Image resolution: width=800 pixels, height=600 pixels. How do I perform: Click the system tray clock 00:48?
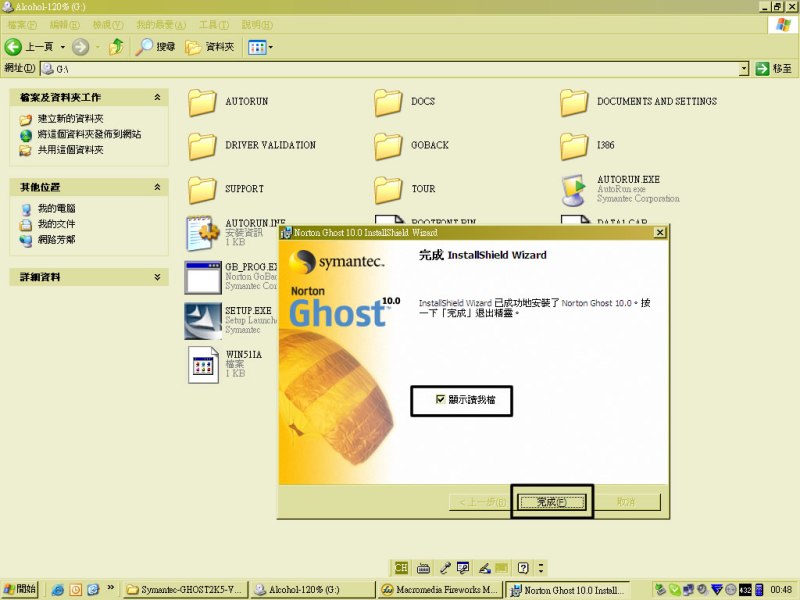point(781,590)
